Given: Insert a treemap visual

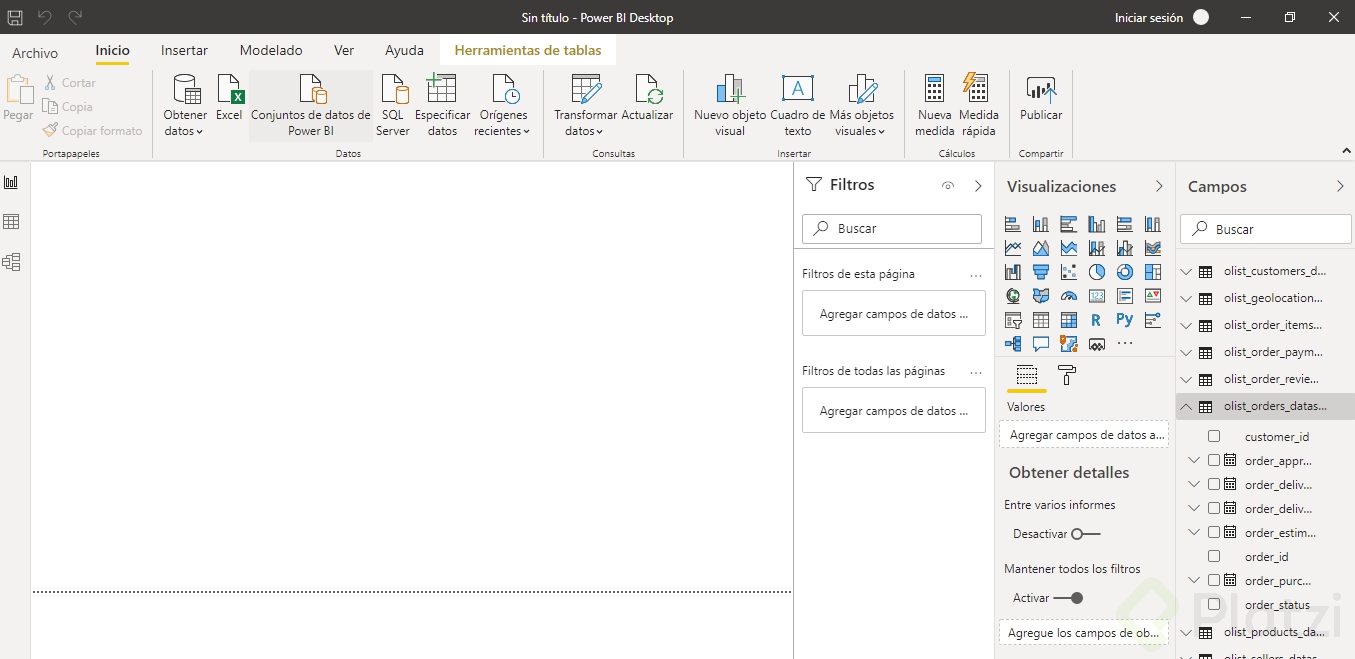Looking at the screenshot, I should coord(1152,271).
